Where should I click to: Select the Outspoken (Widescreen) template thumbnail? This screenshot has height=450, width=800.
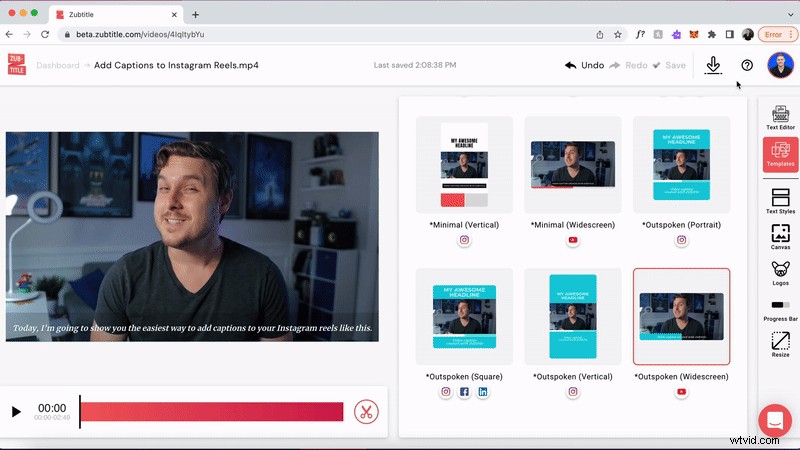tap(682, 316)
